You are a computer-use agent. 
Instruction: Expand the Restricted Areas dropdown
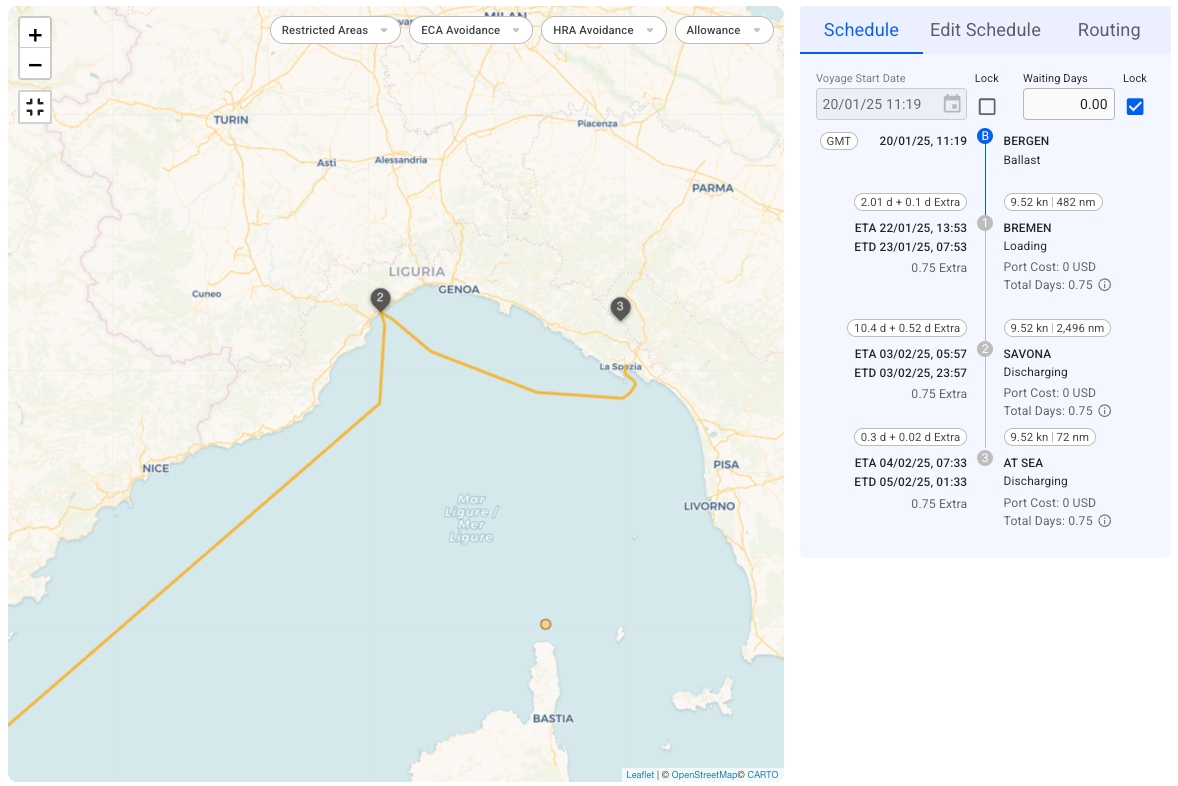pos(335,30)
